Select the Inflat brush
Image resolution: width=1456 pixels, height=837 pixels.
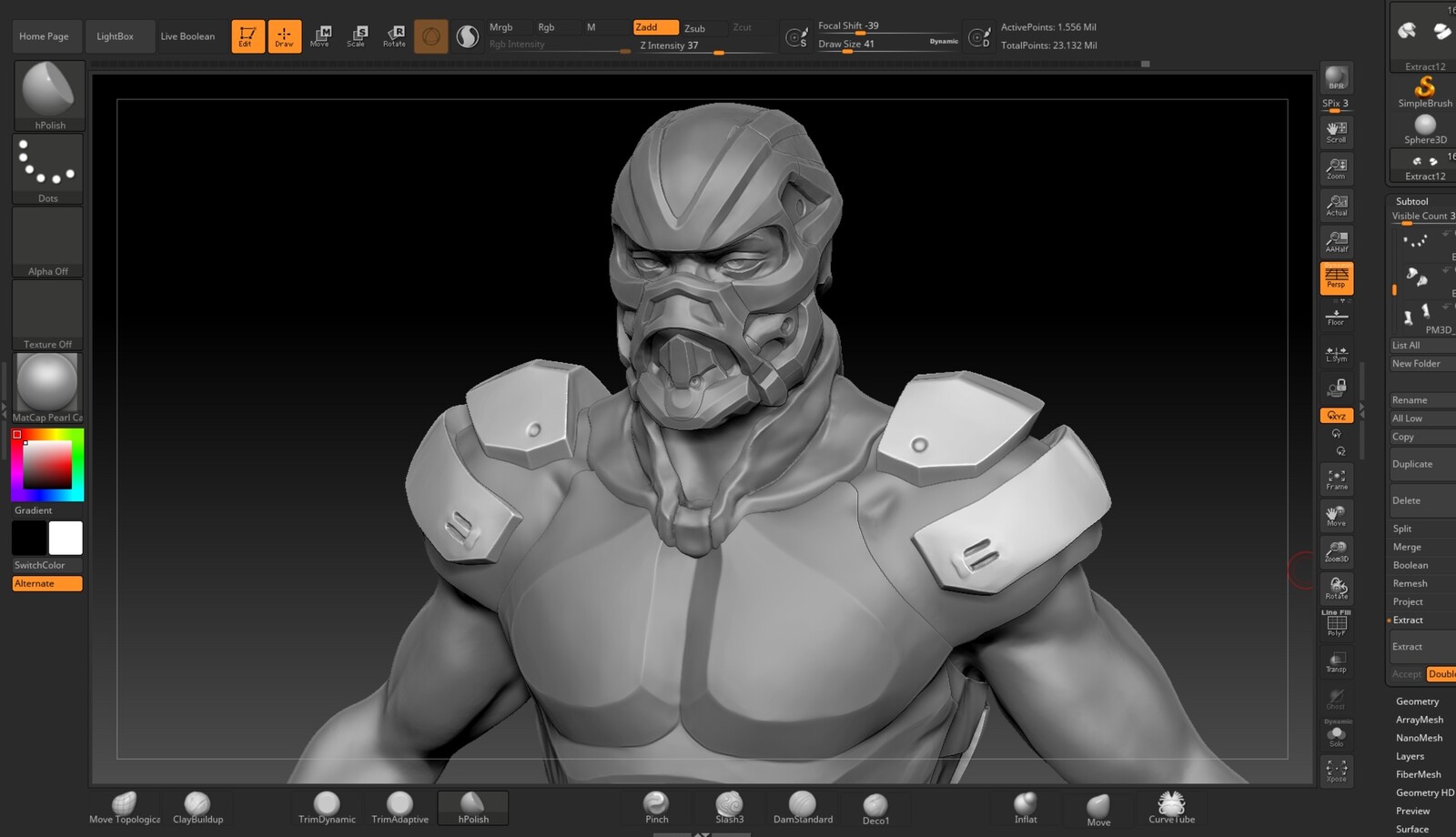(x=1026, y=806)
